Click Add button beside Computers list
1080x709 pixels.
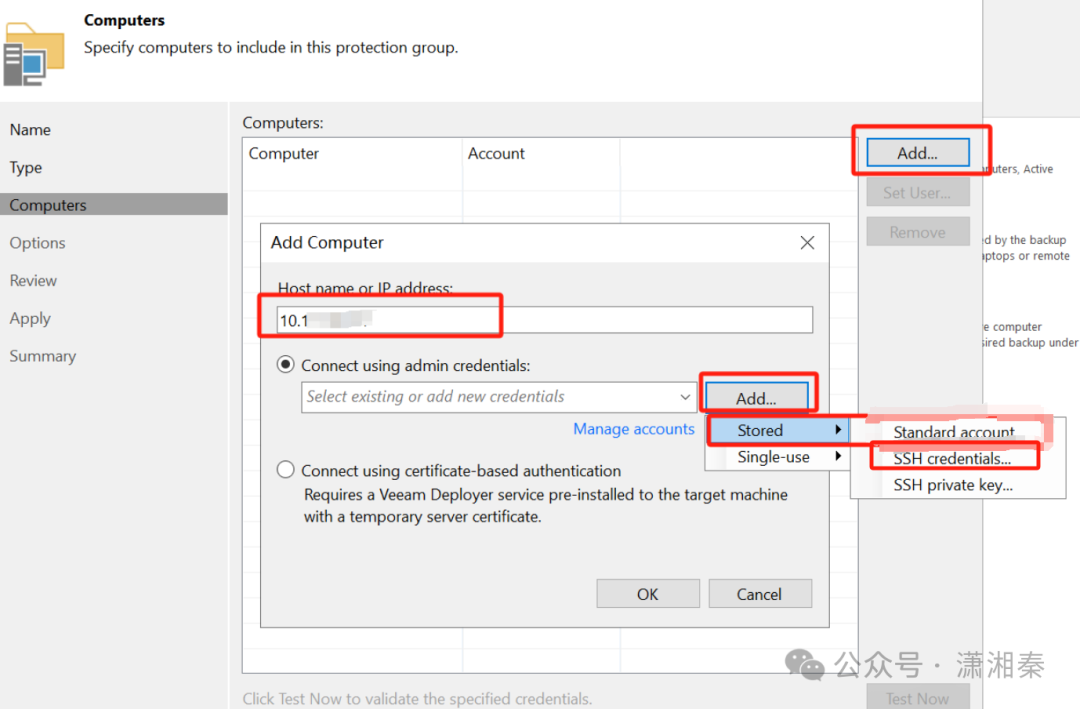pyautogui.click(x=917, y=153)
